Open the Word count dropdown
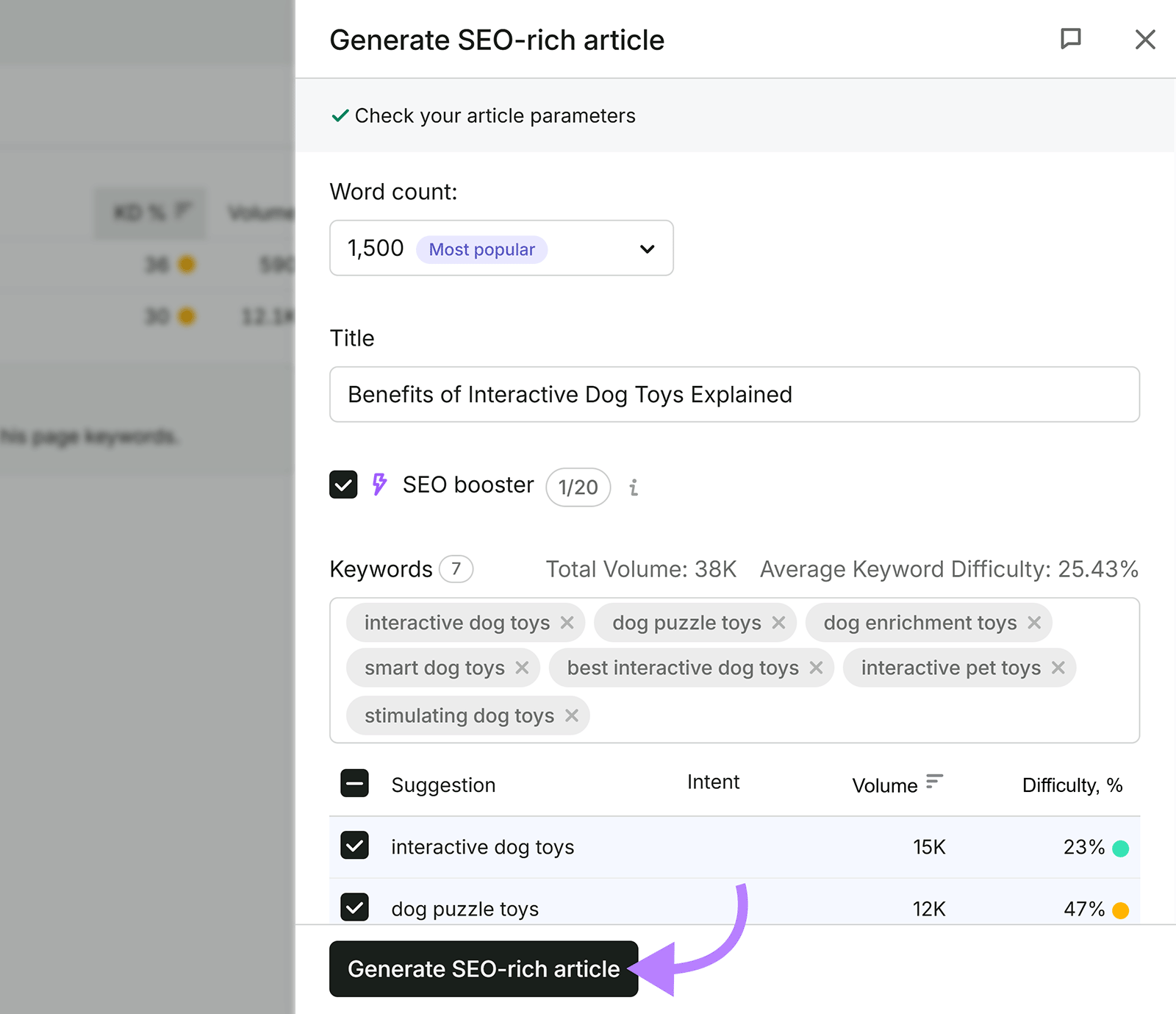 tap(501, 249)
